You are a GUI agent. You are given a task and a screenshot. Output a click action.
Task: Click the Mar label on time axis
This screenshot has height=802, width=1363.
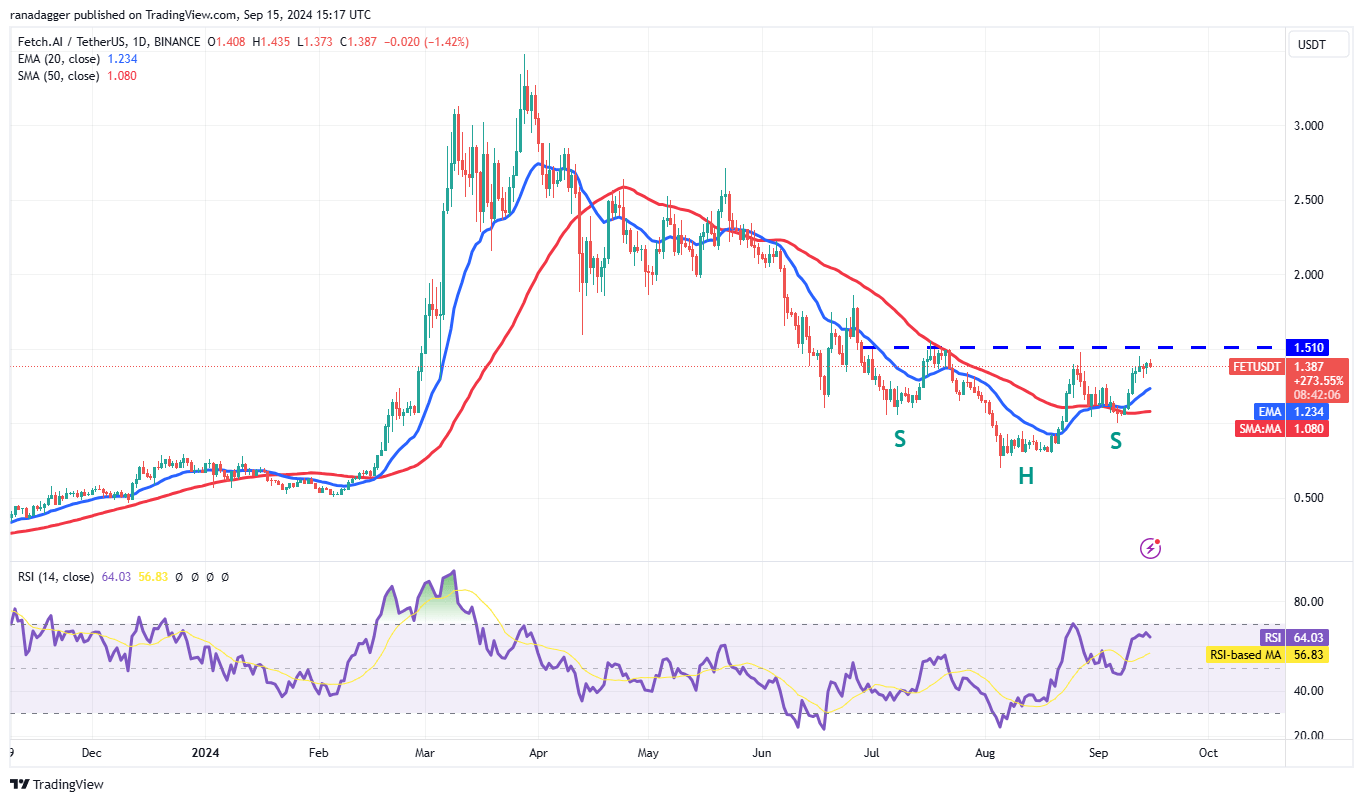coord(424,753)
